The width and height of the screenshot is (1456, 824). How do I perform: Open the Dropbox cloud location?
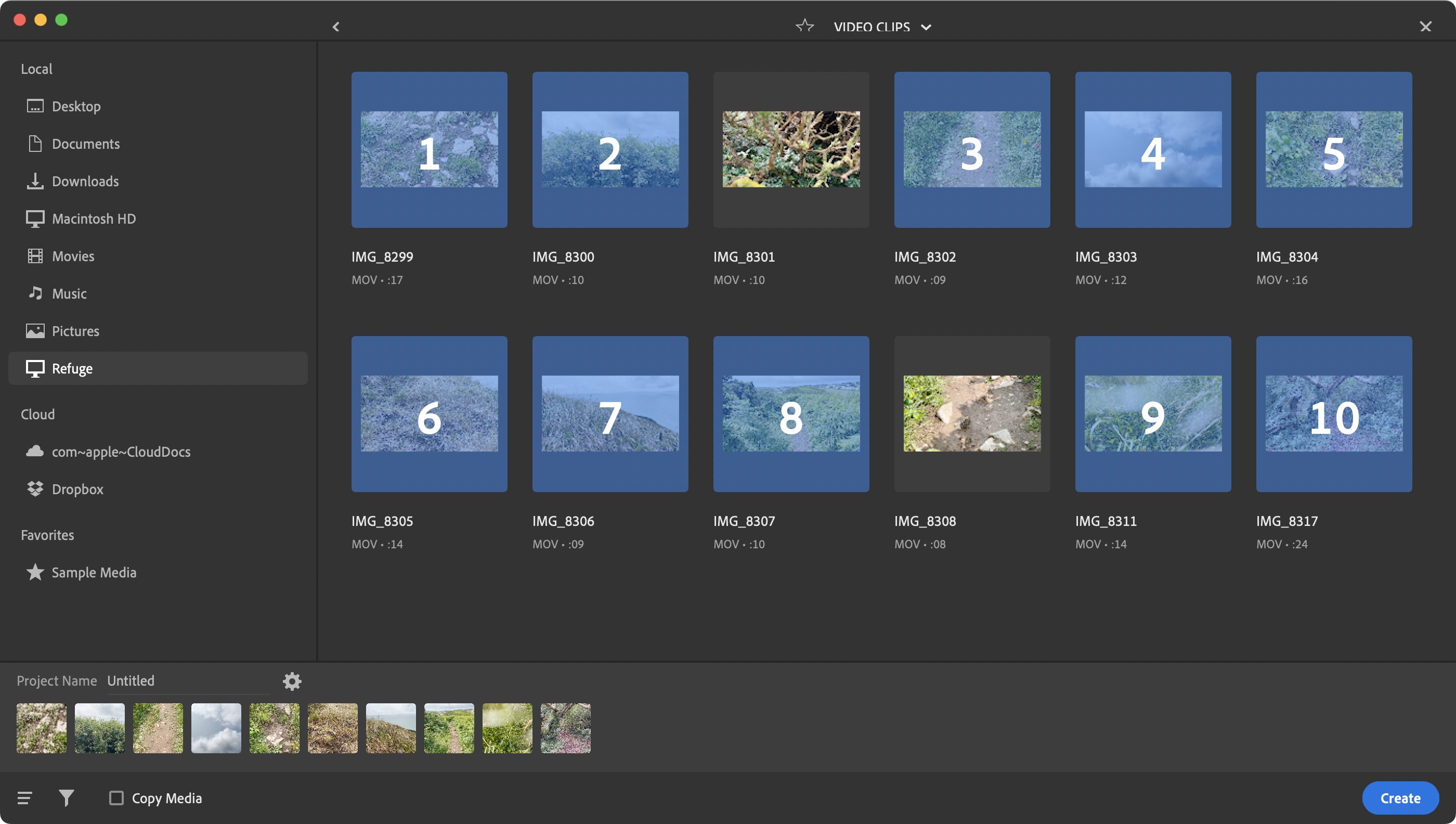tap(158, 489)
